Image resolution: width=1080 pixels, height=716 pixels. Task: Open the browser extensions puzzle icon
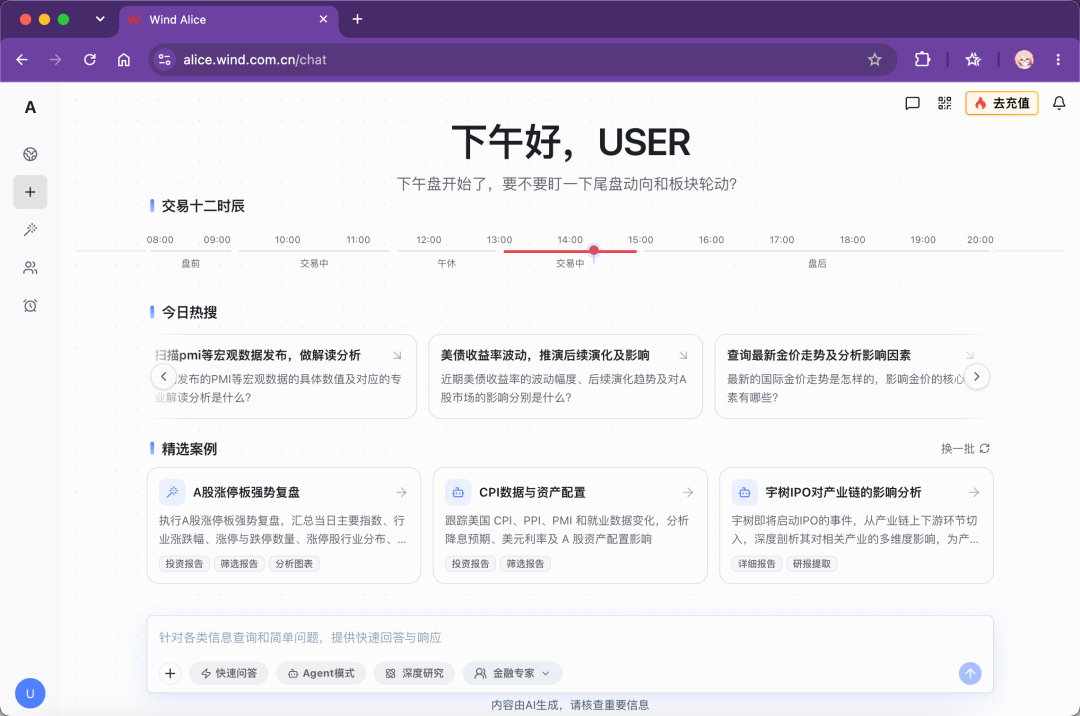pos(922,60)
